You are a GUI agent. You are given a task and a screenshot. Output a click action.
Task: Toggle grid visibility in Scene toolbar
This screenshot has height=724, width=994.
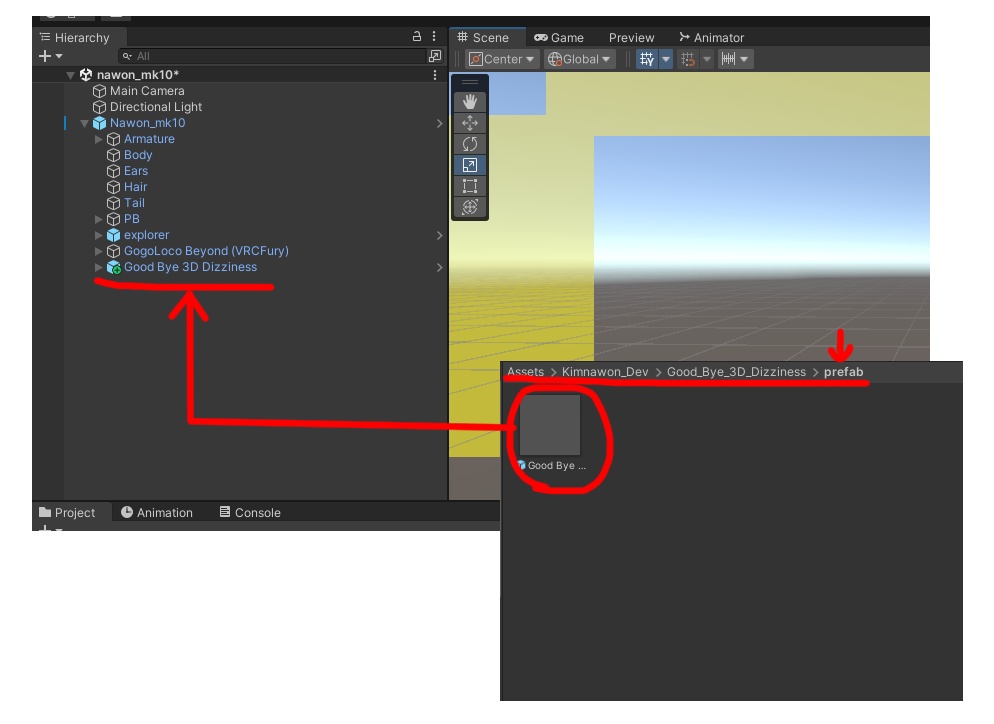pyautogui.click(x=647, y=59)
